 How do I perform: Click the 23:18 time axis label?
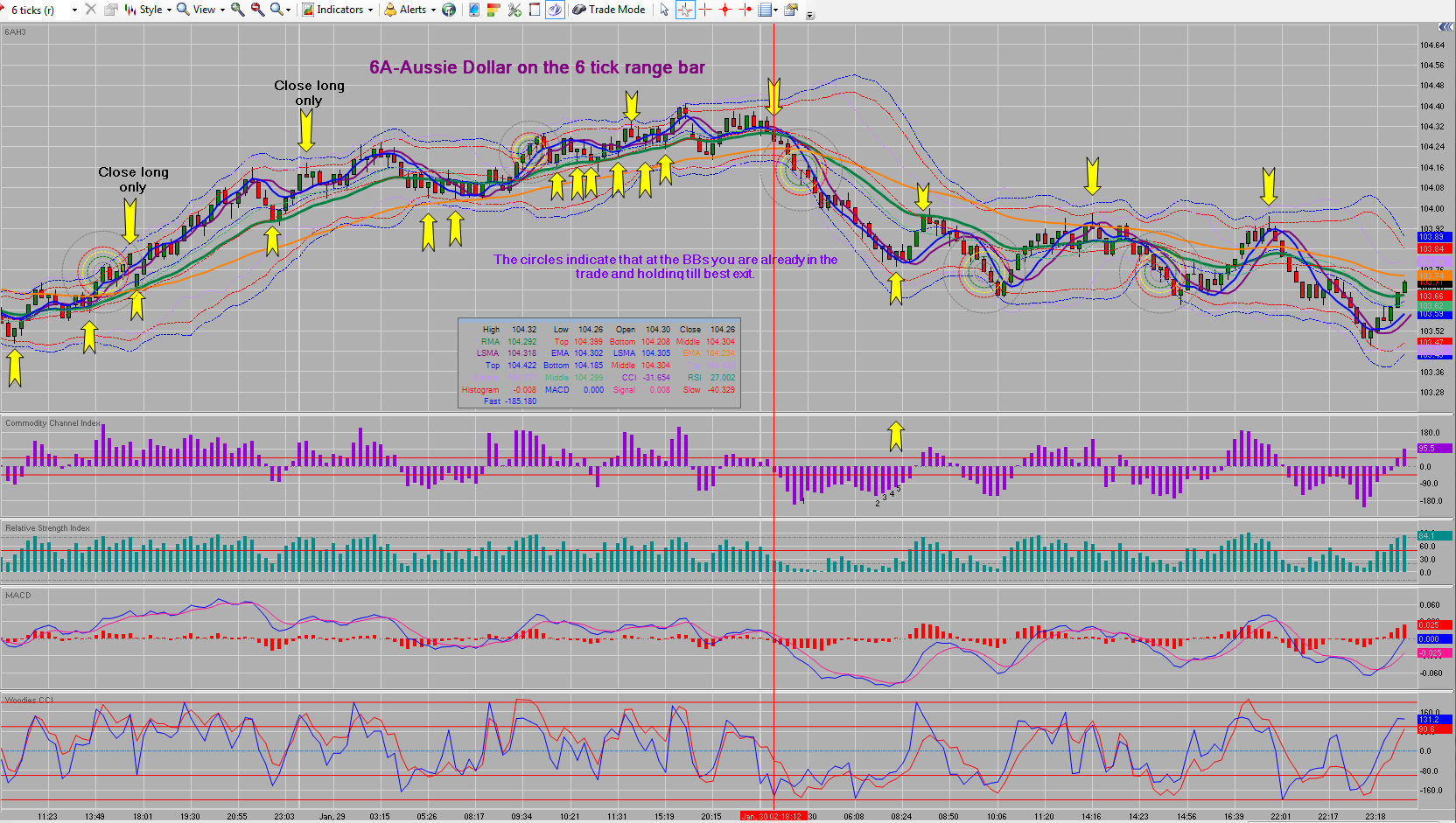click(1375, 817)
